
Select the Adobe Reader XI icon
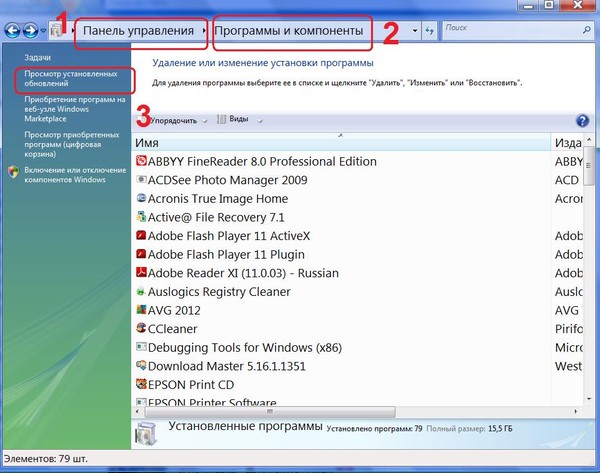coord(141,272)
